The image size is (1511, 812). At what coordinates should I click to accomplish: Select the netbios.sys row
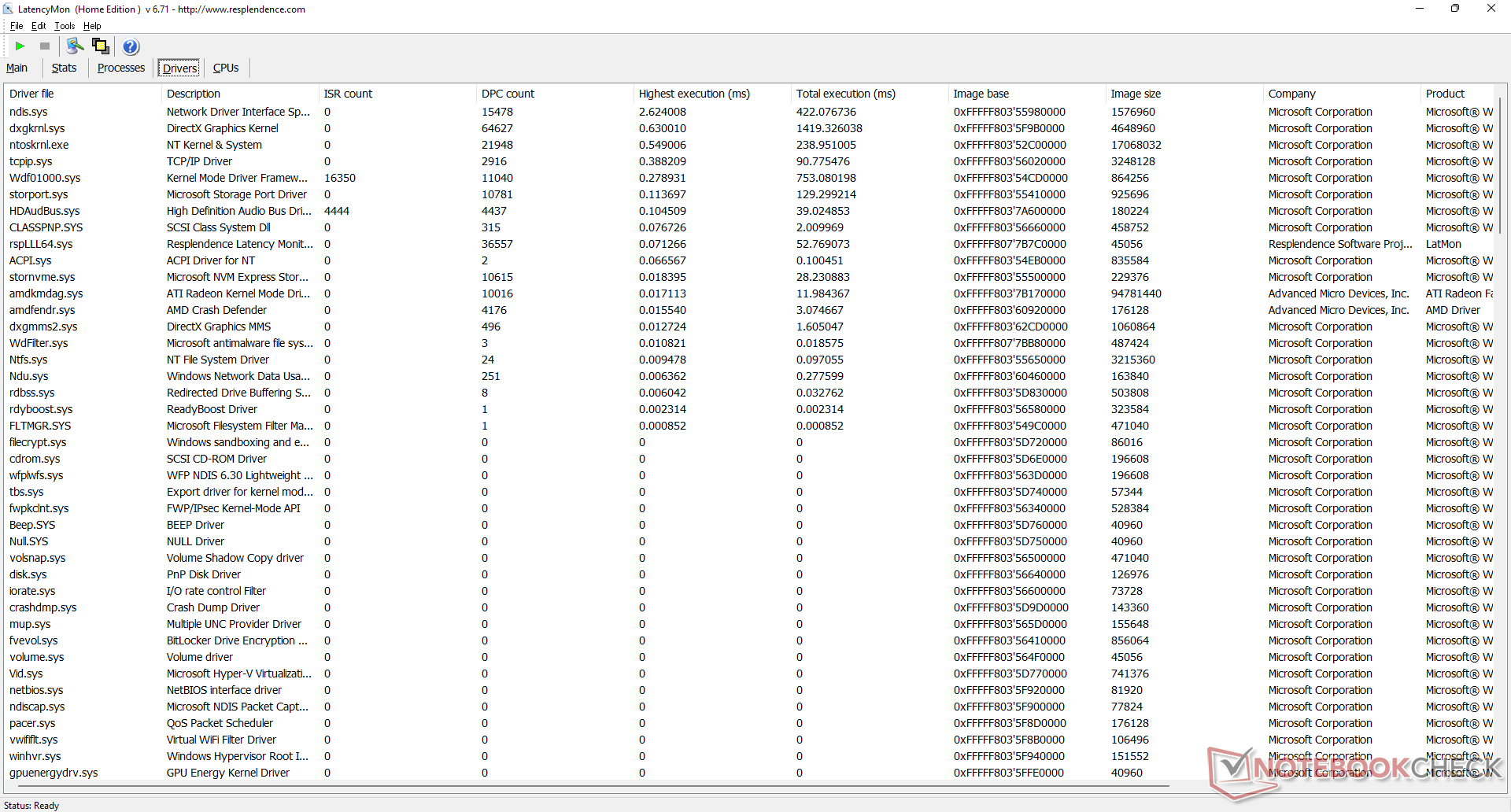click(748, 690)
